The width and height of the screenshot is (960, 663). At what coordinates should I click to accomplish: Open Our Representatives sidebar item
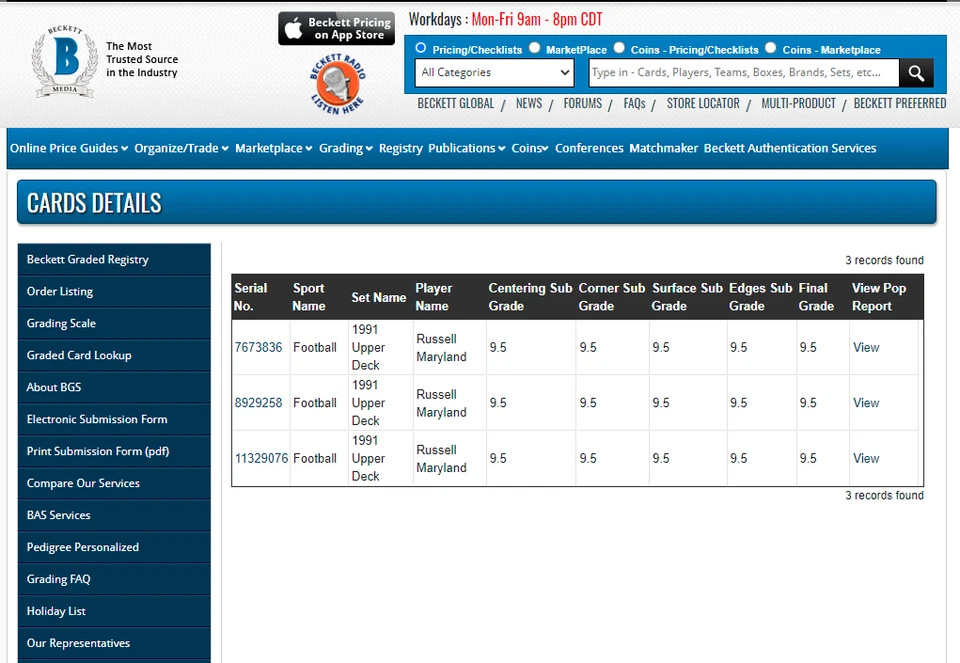click(114, 643)
